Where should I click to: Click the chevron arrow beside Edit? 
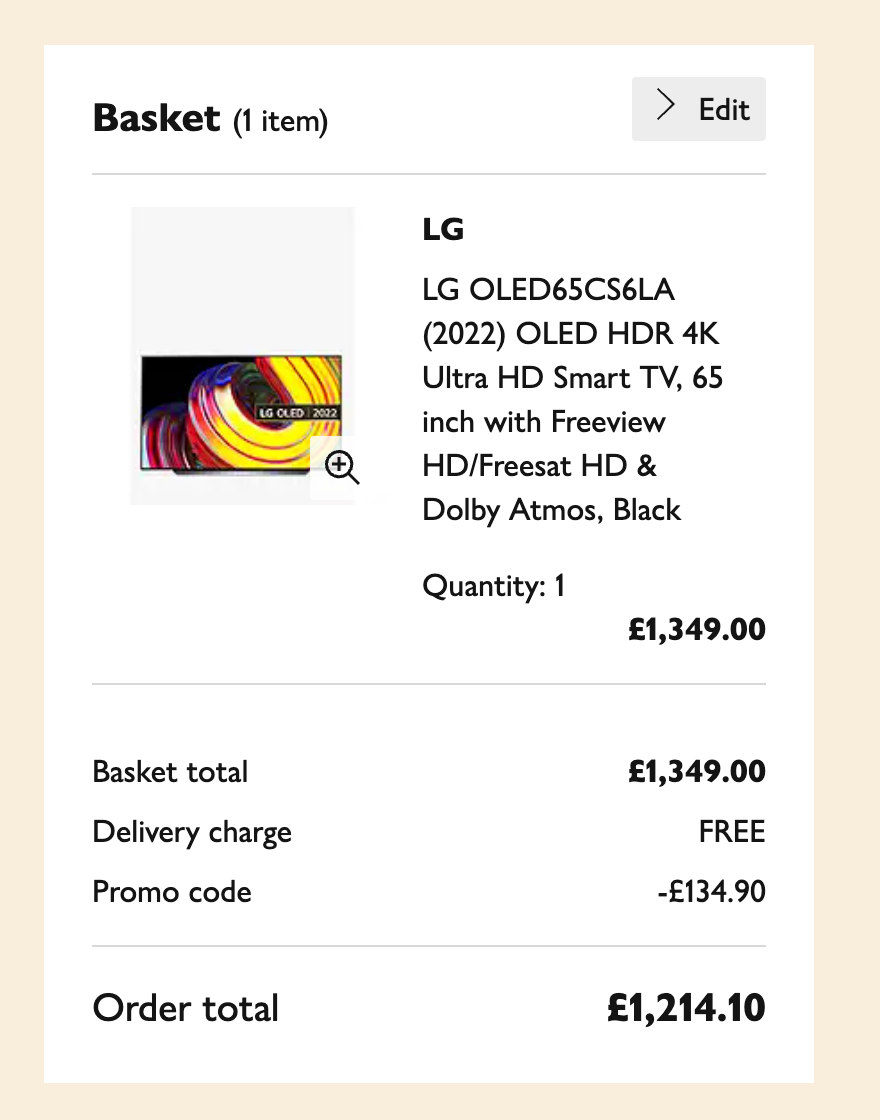point(667,108)
